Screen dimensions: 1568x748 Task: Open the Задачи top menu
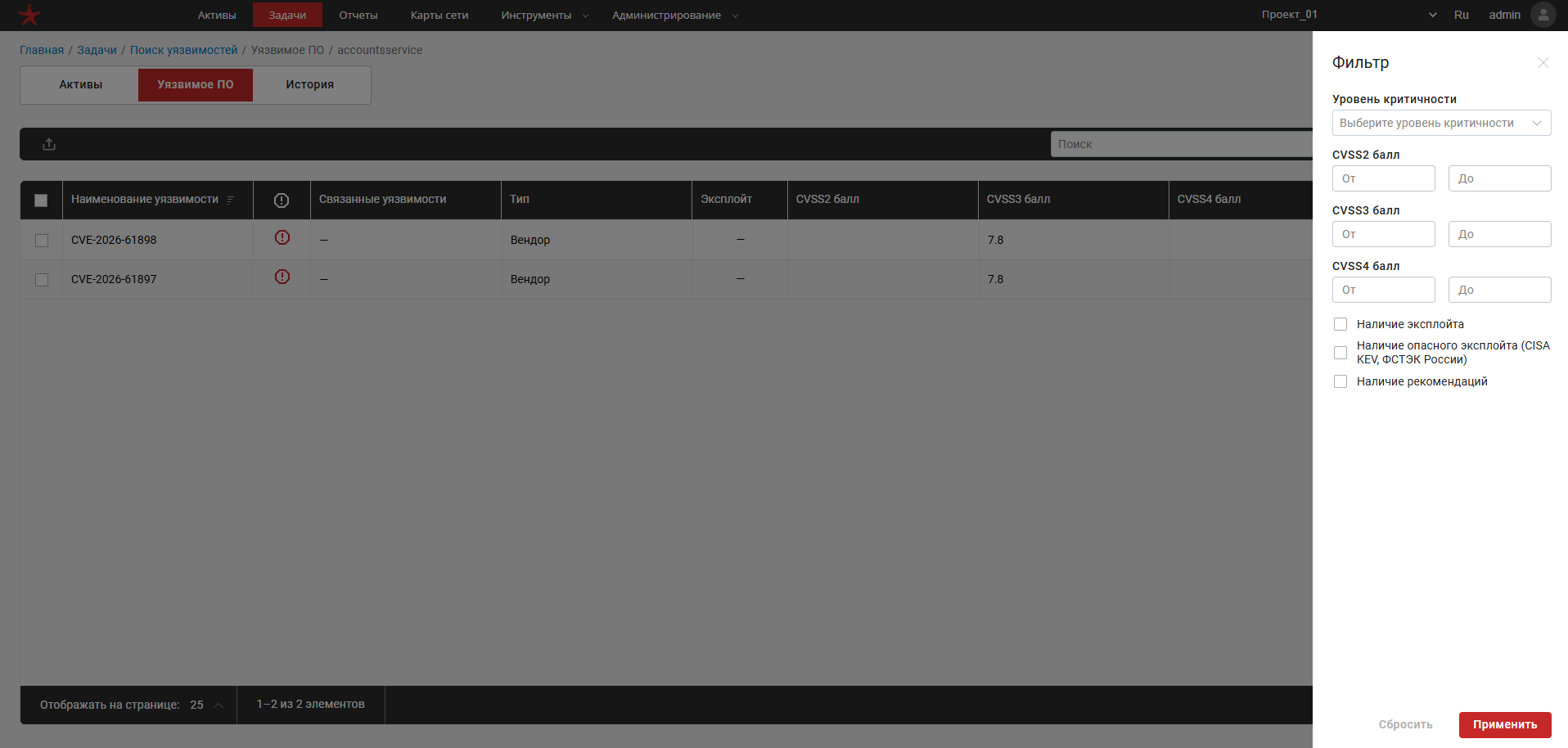tap(287, 16)
